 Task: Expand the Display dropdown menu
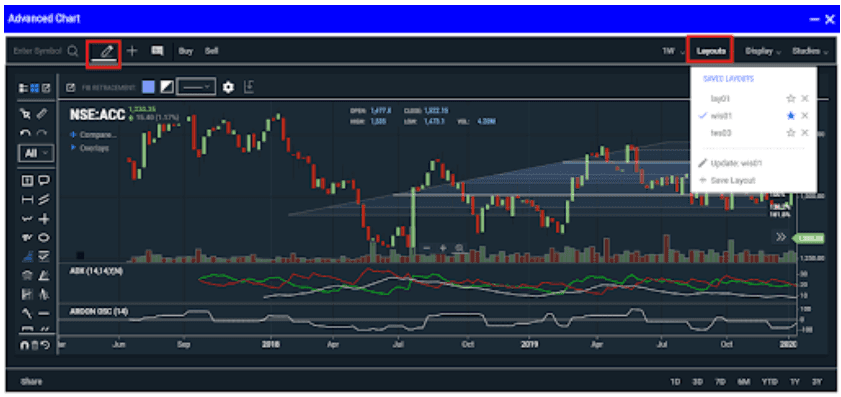[763, 52]
